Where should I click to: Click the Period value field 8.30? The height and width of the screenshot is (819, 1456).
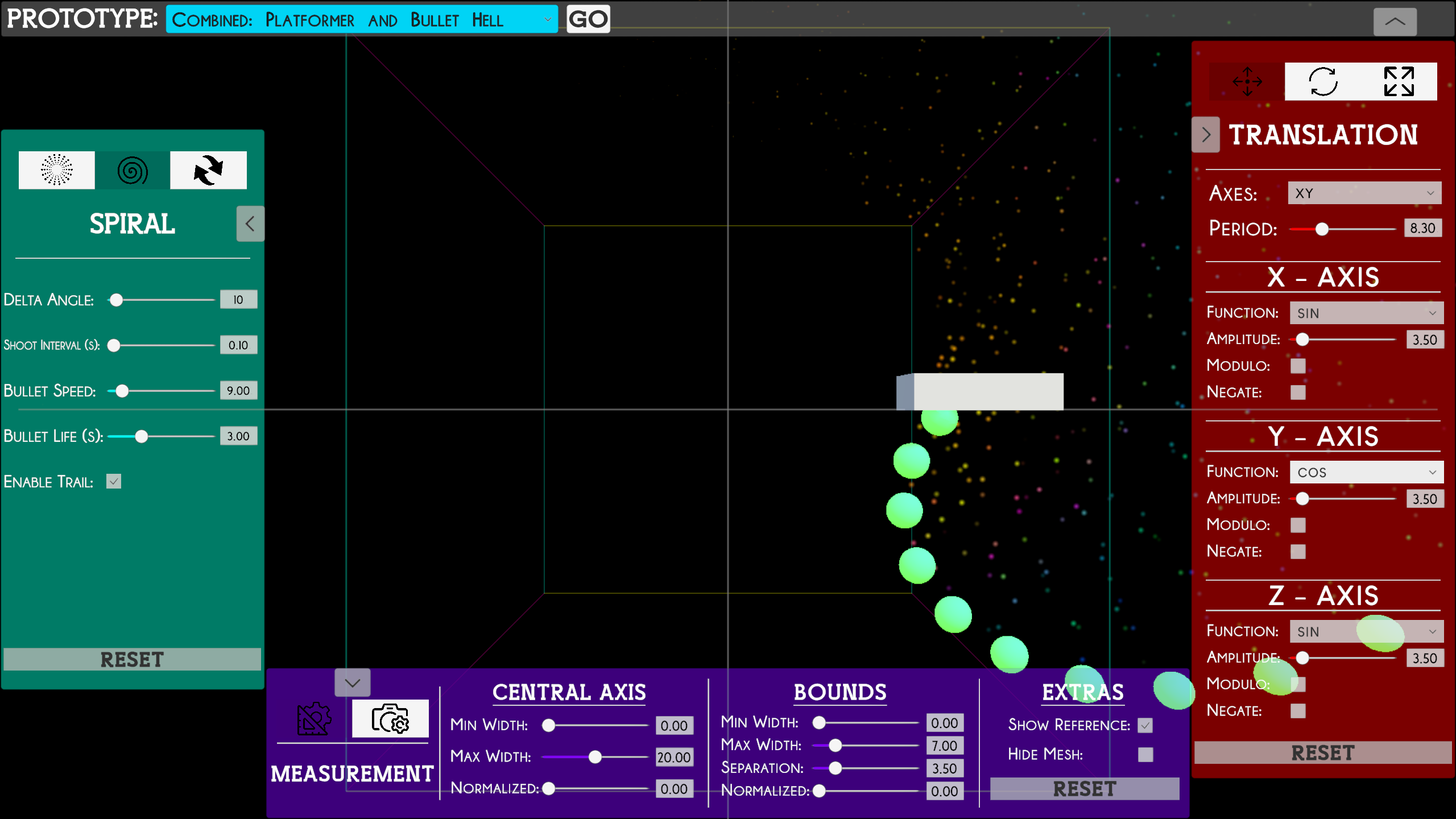pos(1422,228)
